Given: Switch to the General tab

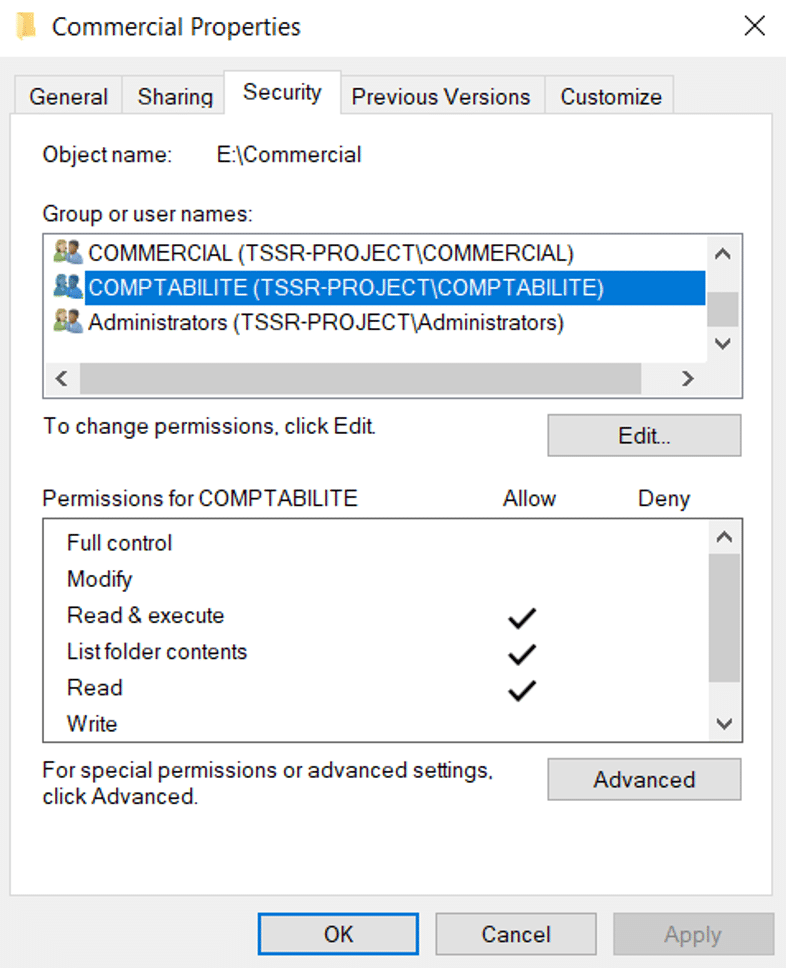Looking at the screenshot, I should coord(68,97).
